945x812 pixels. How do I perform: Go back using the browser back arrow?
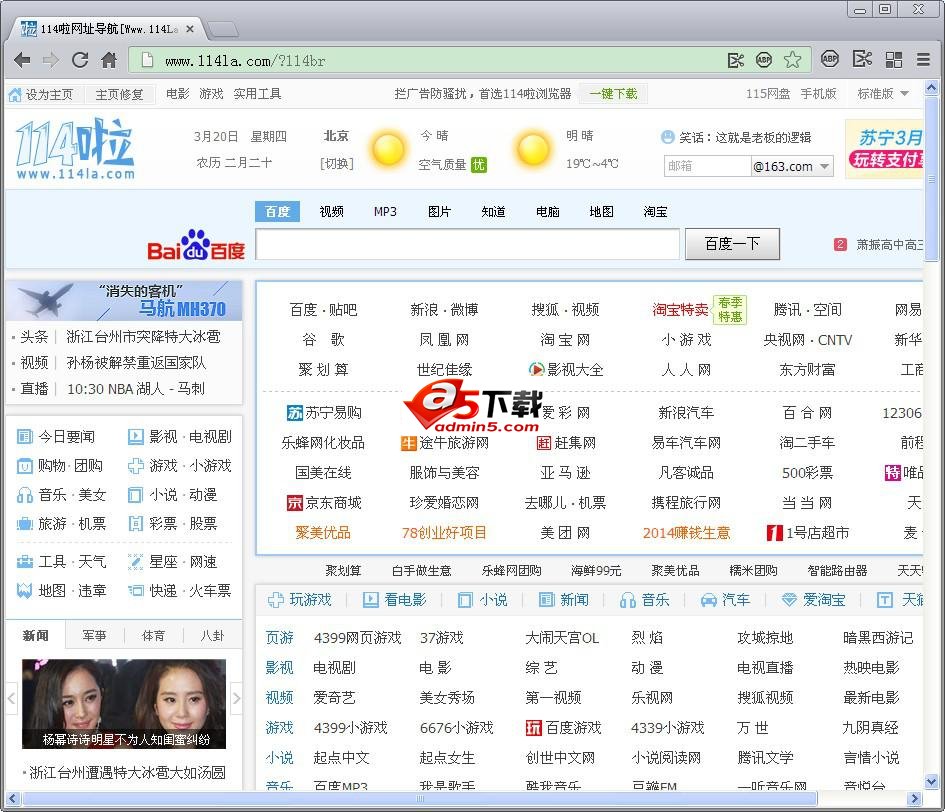[22, 60]
